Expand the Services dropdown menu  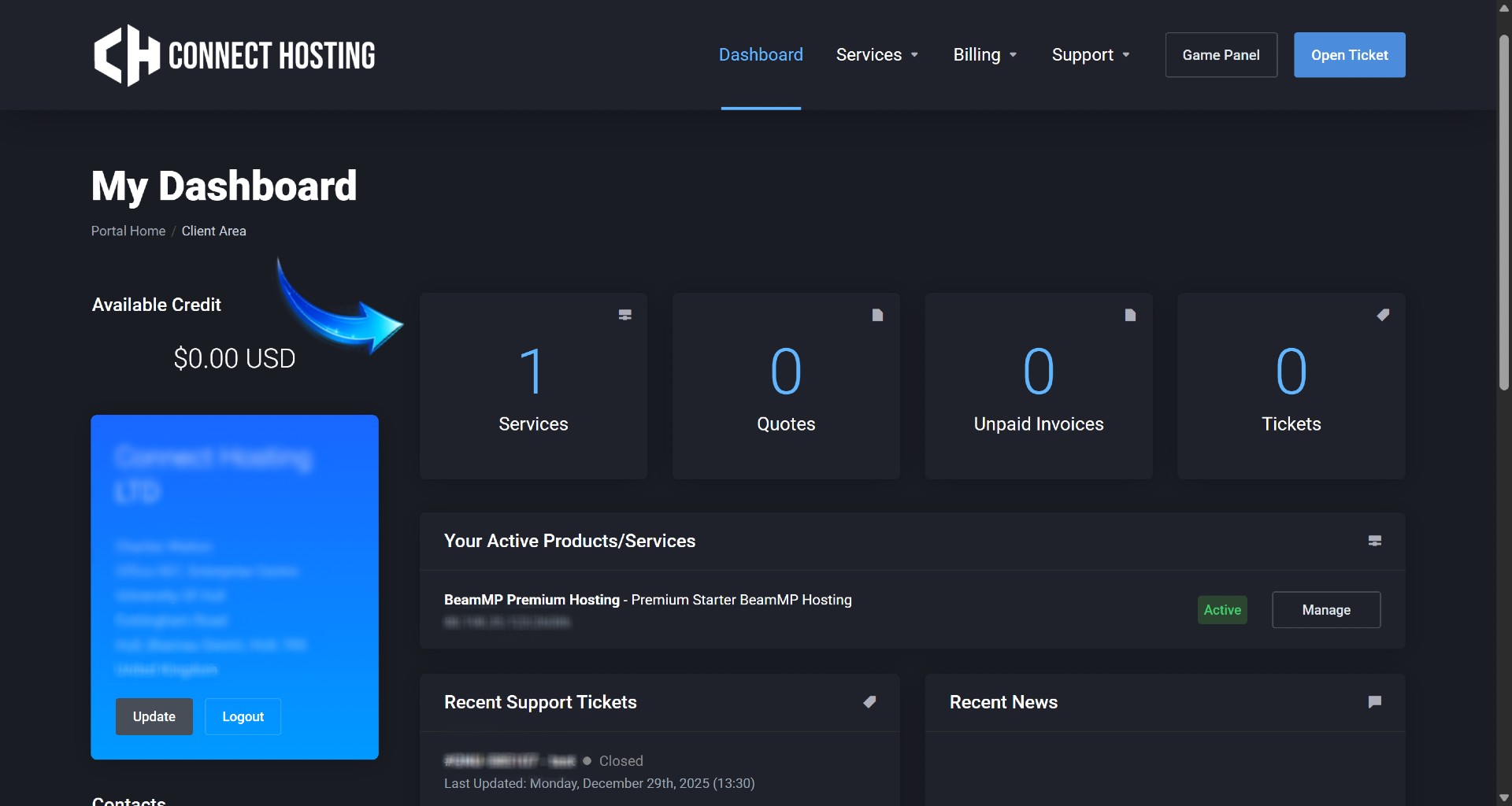tap(877, 55)
